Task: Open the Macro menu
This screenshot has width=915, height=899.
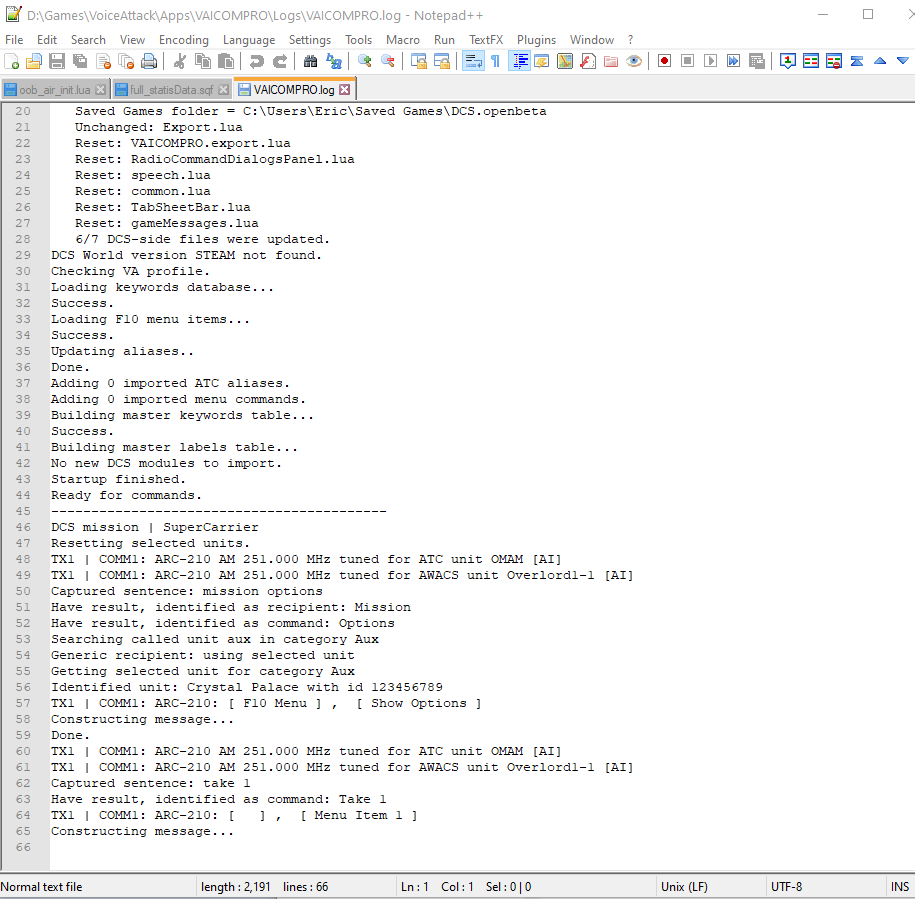Action: click(403, 40)
